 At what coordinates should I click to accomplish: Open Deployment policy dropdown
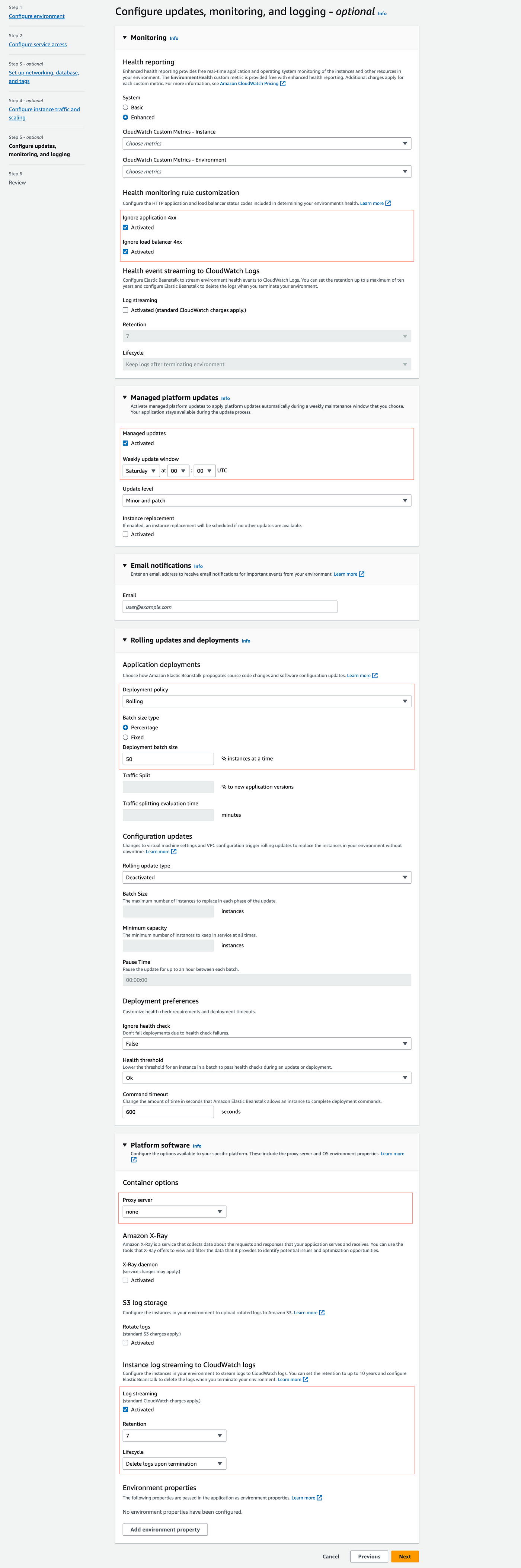[266, 701]
